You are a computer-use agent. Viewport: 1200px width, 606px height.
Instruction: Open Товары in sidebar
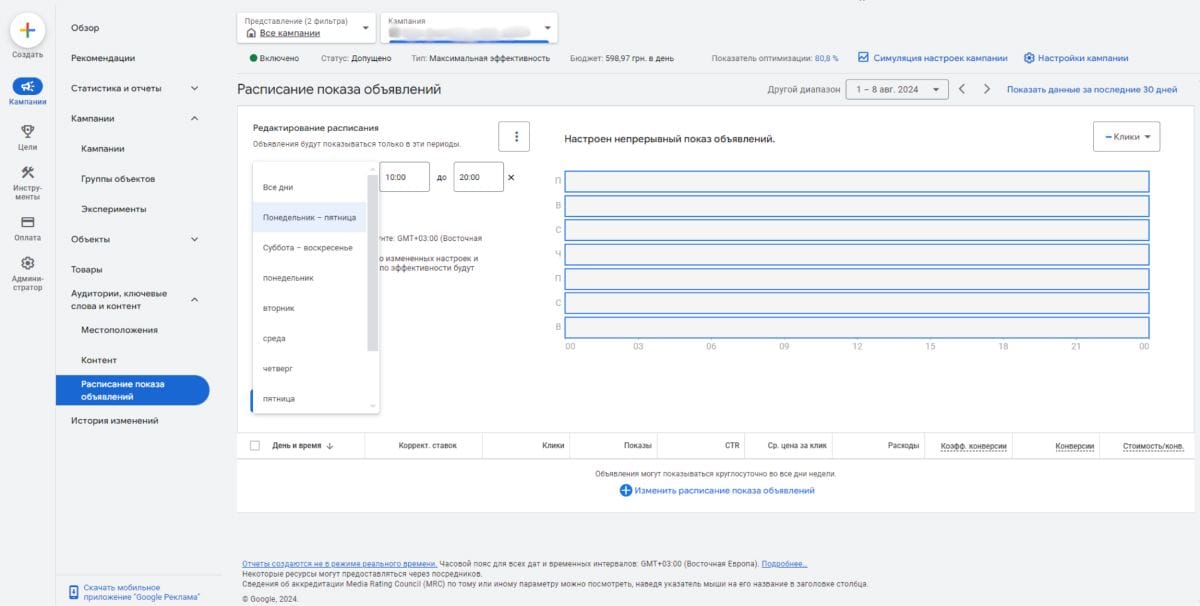[87, 269]
